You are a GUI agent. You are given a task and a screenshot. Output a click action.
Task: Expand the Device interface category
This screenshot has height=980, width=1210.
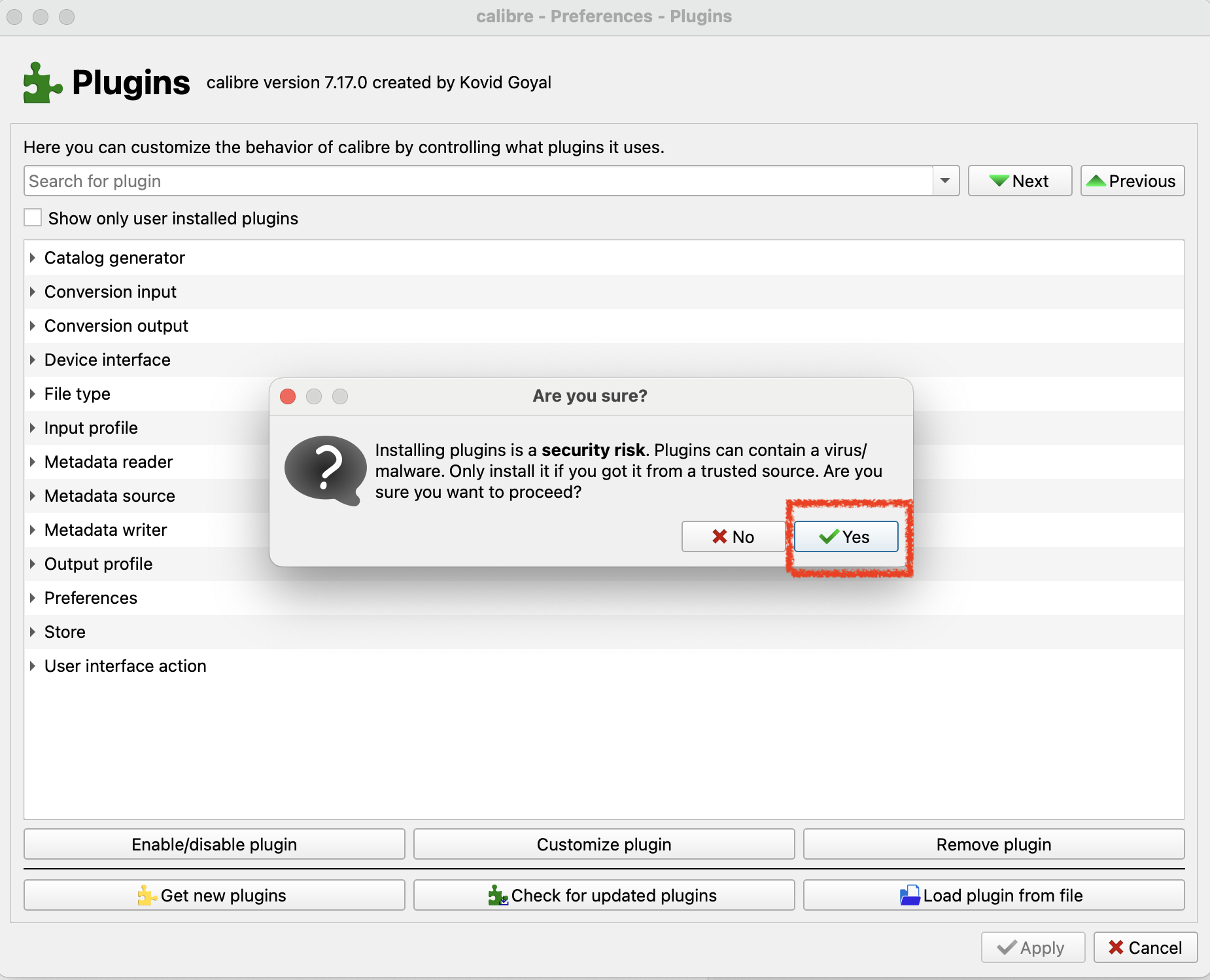tap(32, 360)
